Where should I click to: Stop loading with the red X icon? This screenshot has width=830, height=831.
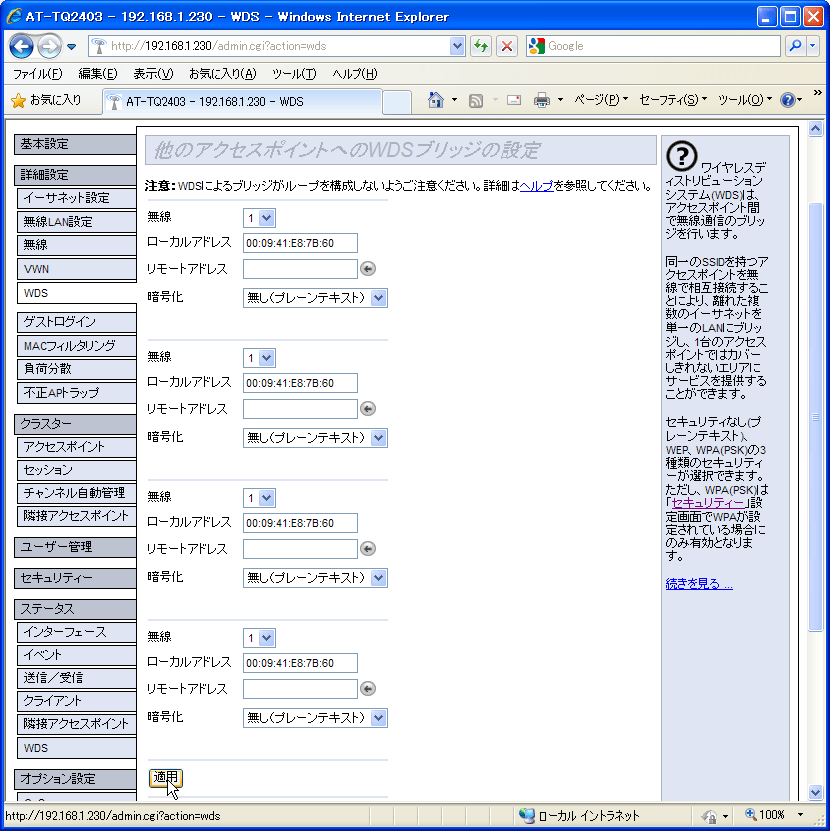pyautogui.click(x=507, y=46)
